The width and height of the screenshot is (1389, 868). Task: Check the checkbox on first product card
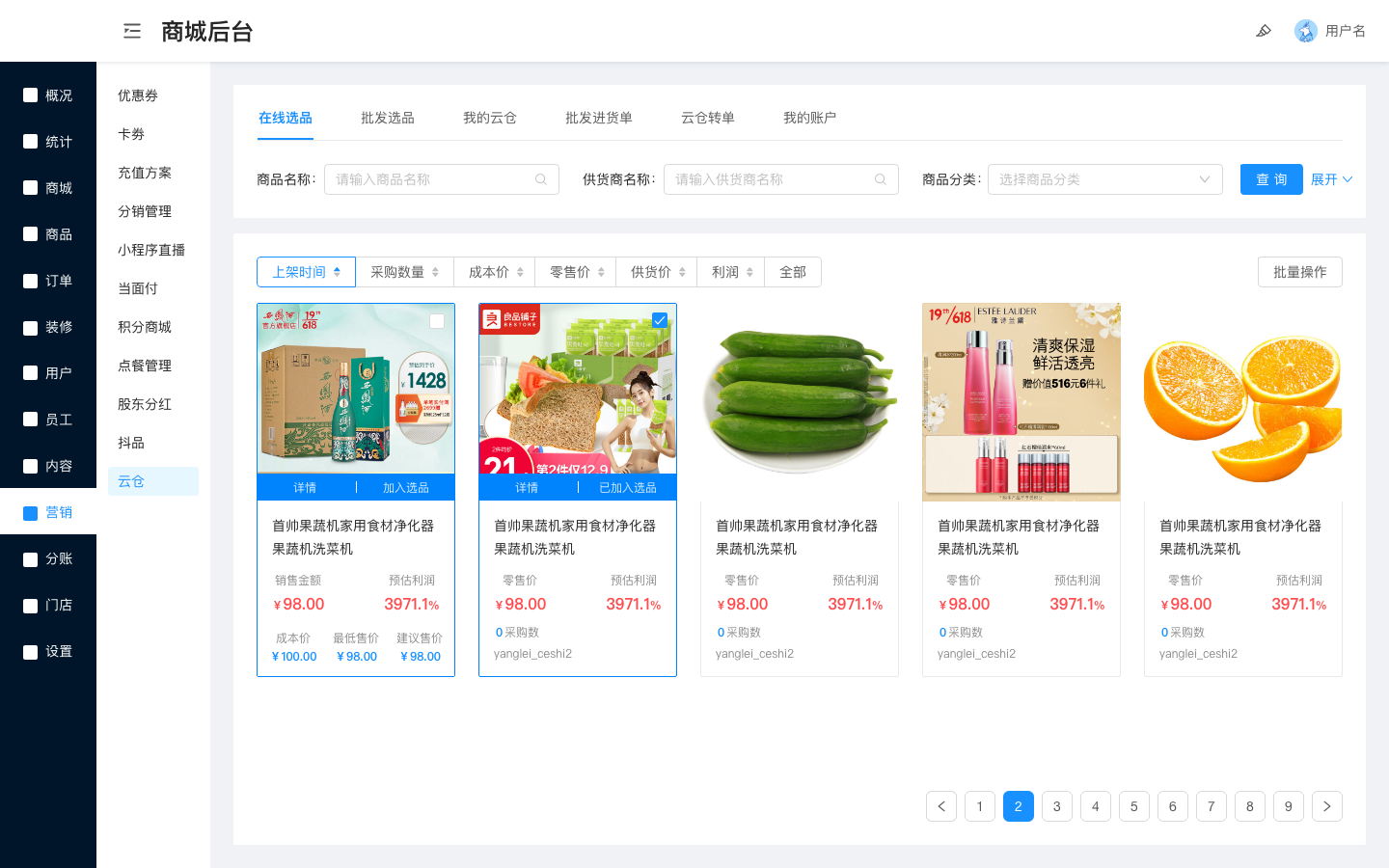tap(437, 321)
